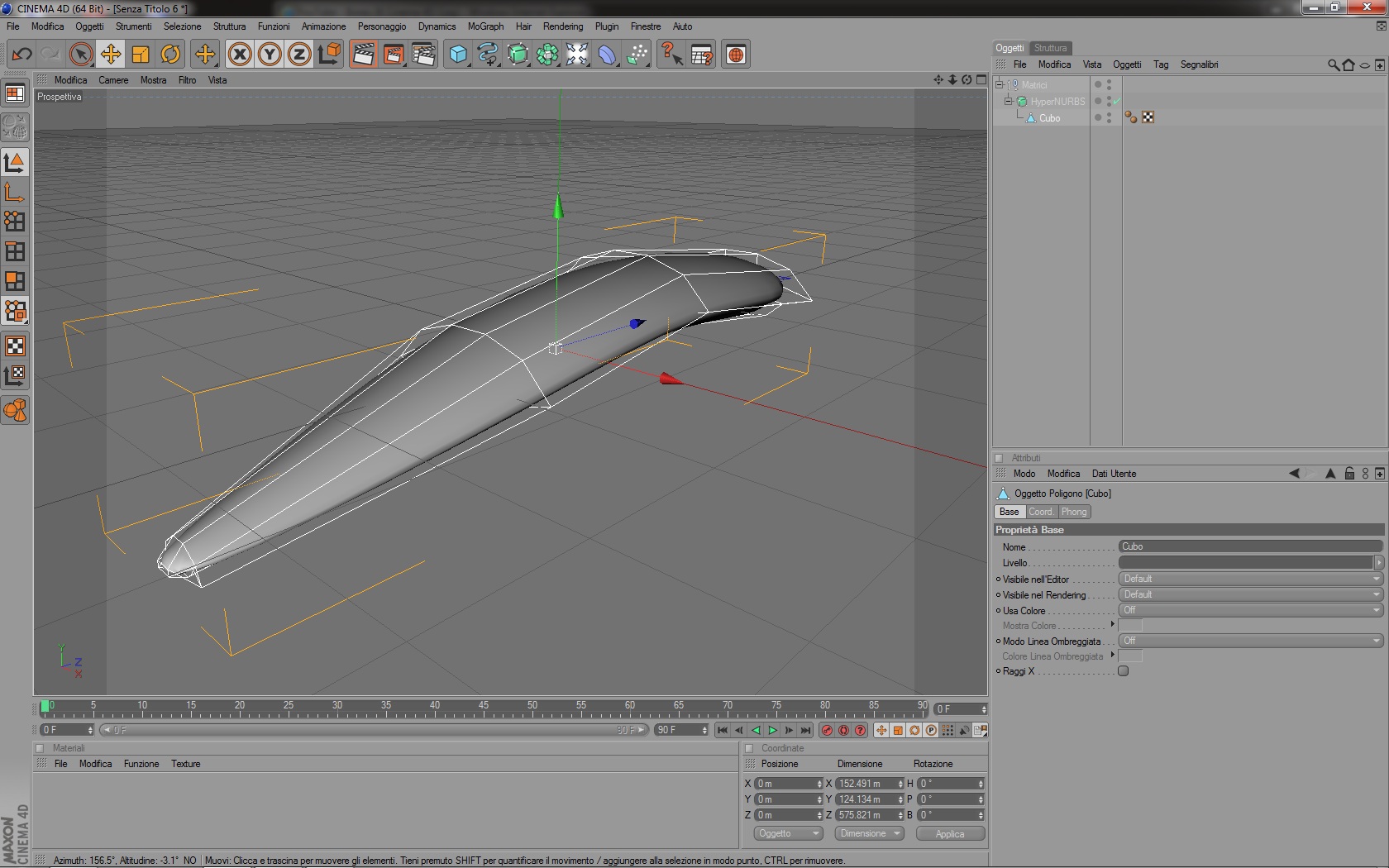
Task: Open Visibile nell'Editor dropdown
Action: click(1251, 579)
